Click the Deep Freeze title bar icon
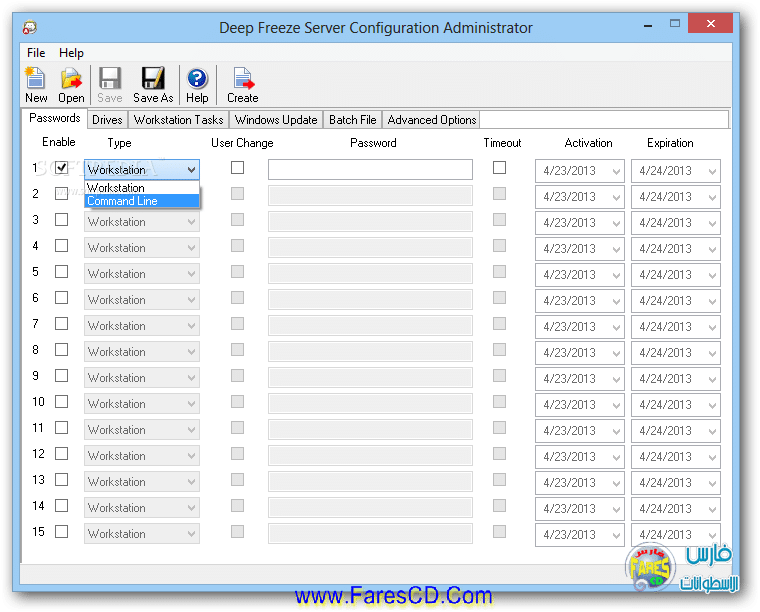Viewport: 760px width, 612px height. pos(30,27)
